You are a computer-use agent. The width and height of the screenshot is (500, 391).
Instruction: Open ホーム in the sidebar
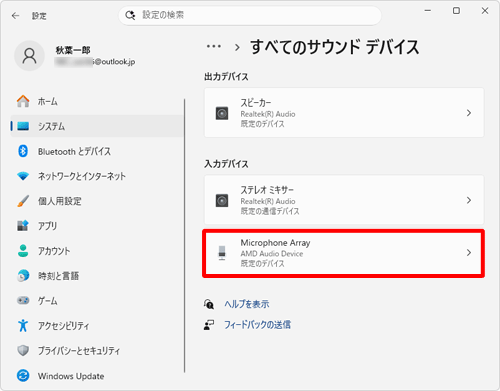[x=97, y=101]
